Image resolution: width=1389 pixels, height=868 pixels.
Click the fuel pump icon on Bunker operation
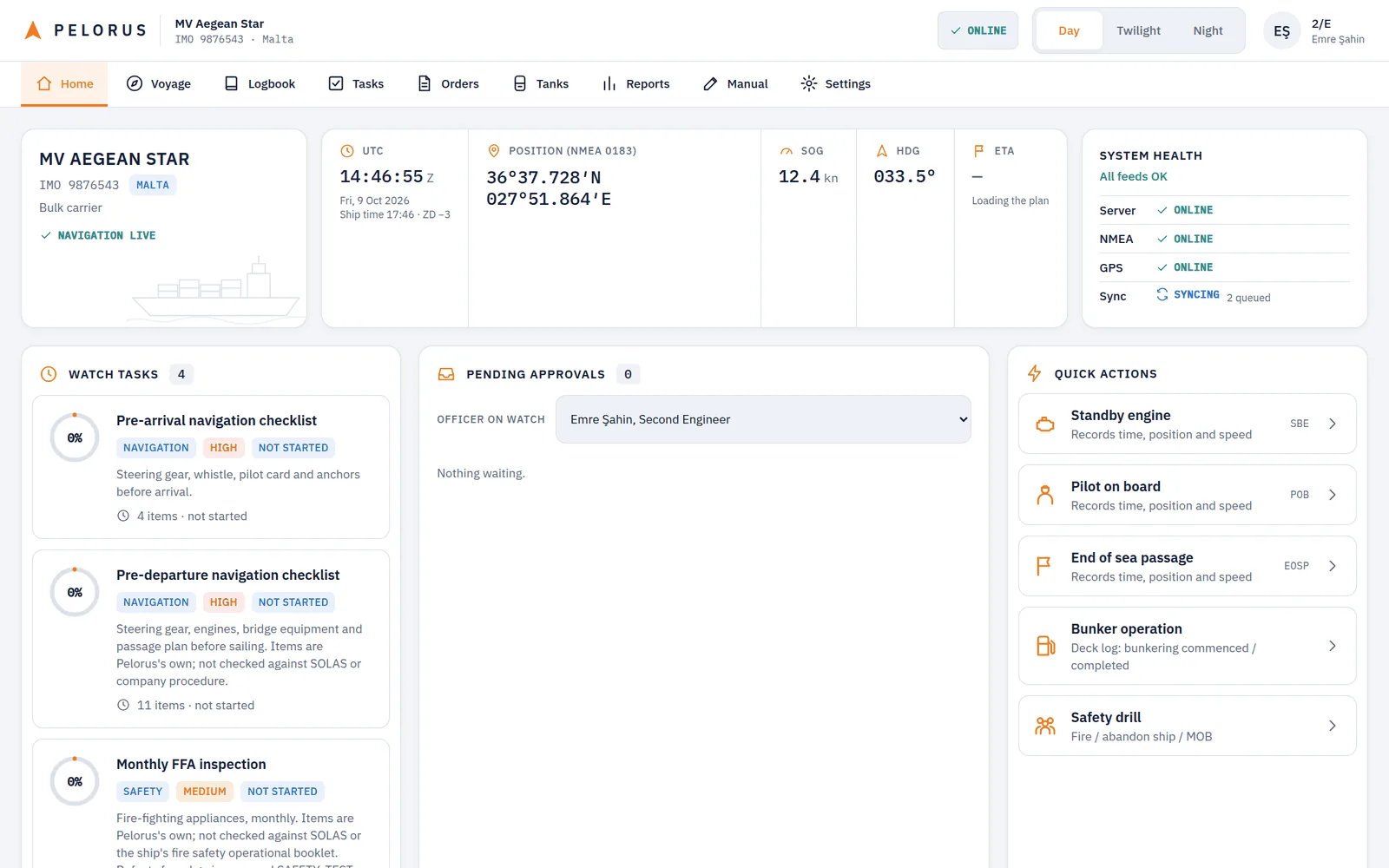coord(1045,646)
